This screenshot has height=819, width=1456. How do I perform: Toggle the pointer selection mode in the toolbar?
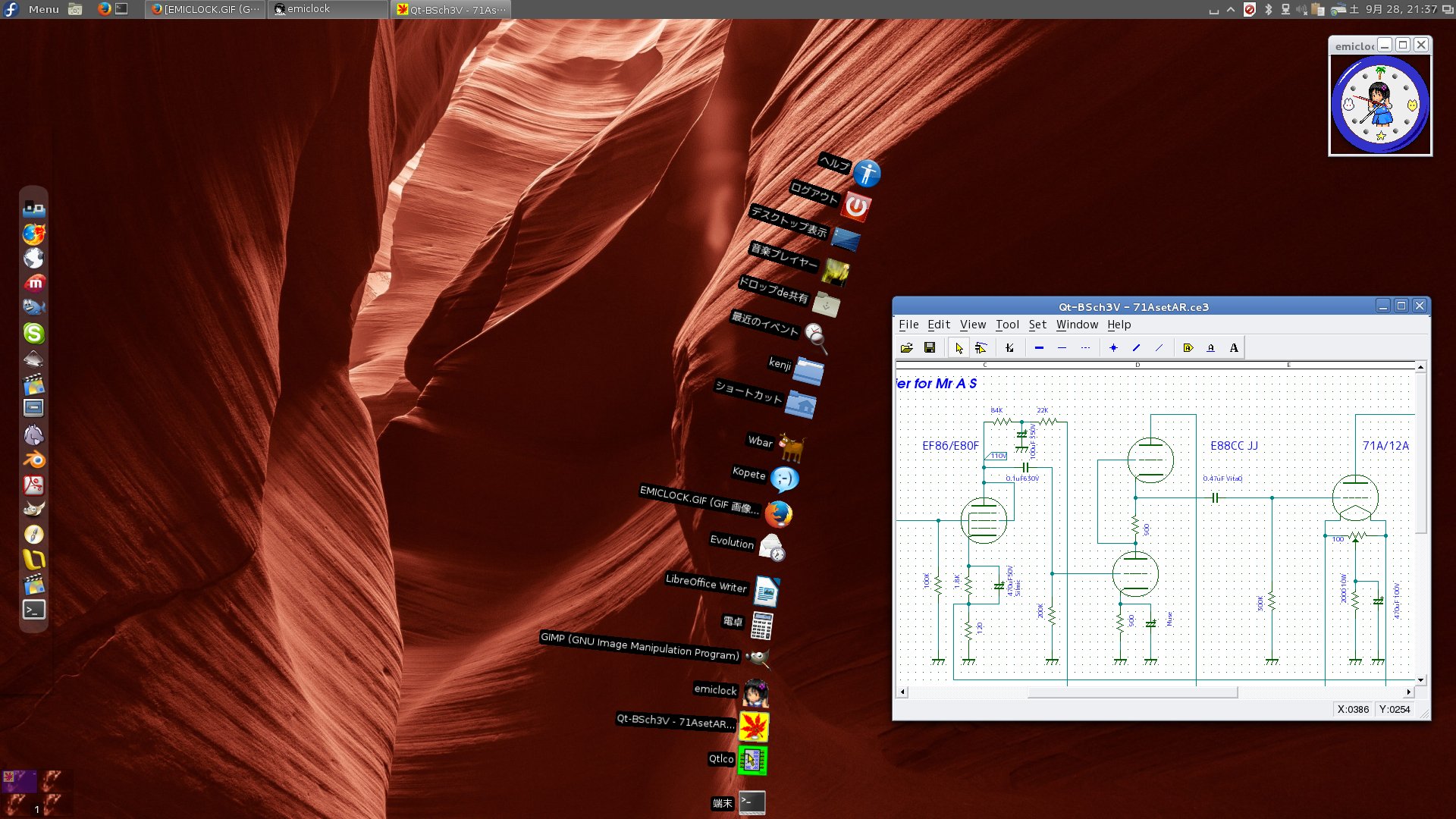(x=959, y=347)
